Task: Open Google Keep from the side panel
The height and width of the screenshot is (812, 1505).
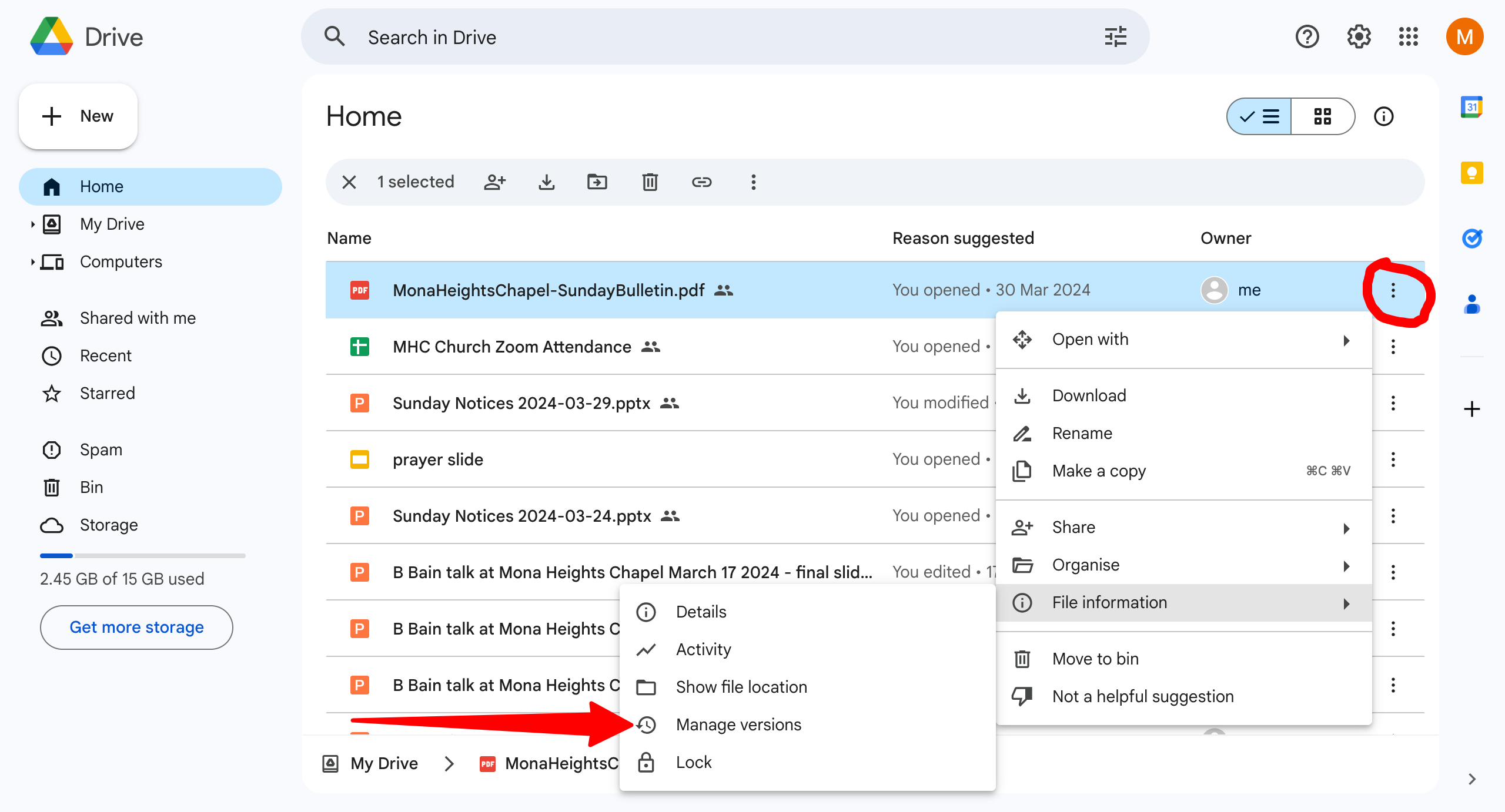Action: coord(1471,172)
